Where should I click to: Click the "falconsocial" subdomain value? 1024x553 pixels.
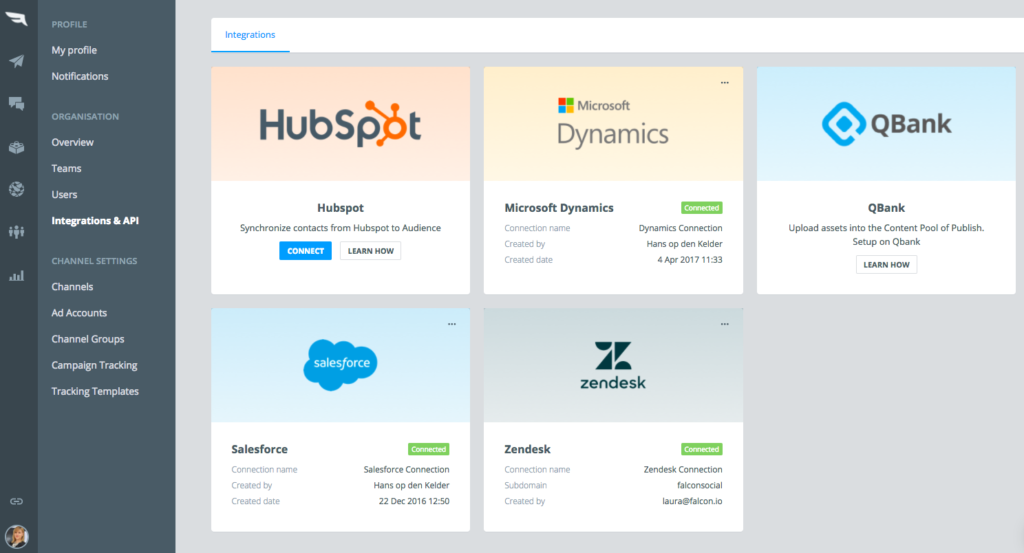pyautogui.click(x=699, y=485)
